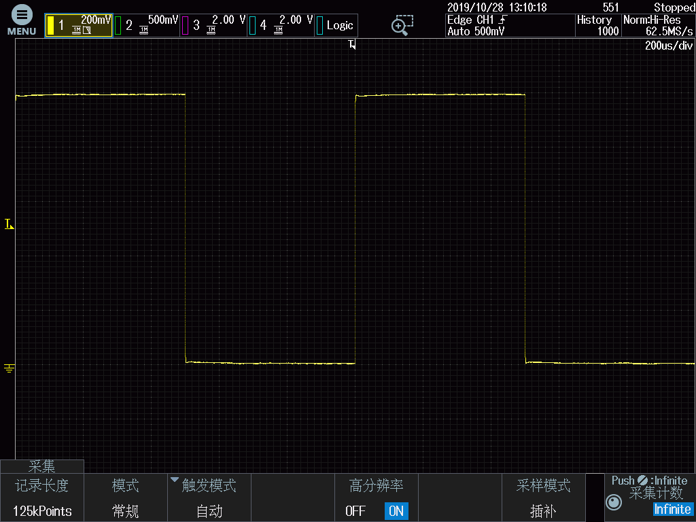
Task: Enable channel 2 at 500mV
Action: click(x=146, y=25)
